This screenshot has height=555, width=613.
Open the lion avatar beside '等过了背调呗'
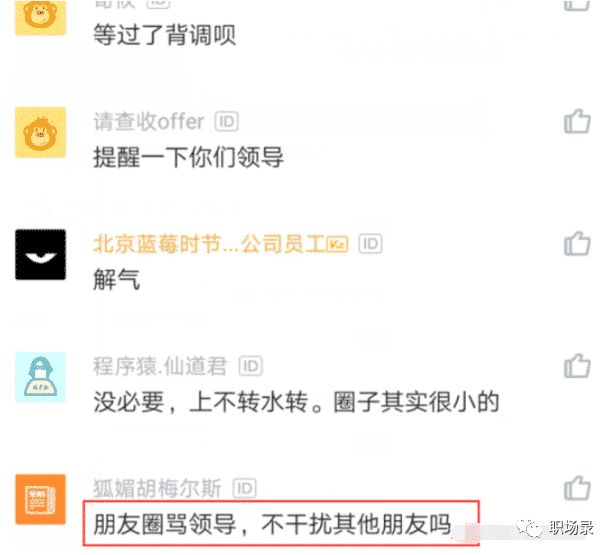tap(41, 18)
